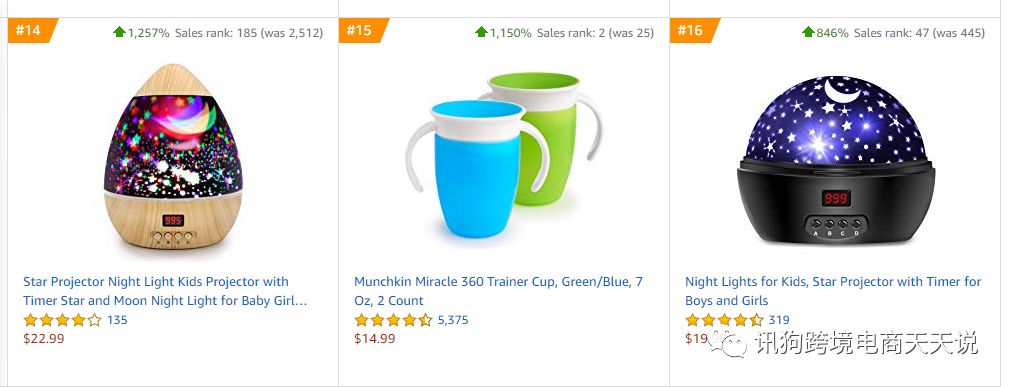The height and width of the screenshot is (387, 1011).
Task: Click star rating of black star projector
Action: 724,320
